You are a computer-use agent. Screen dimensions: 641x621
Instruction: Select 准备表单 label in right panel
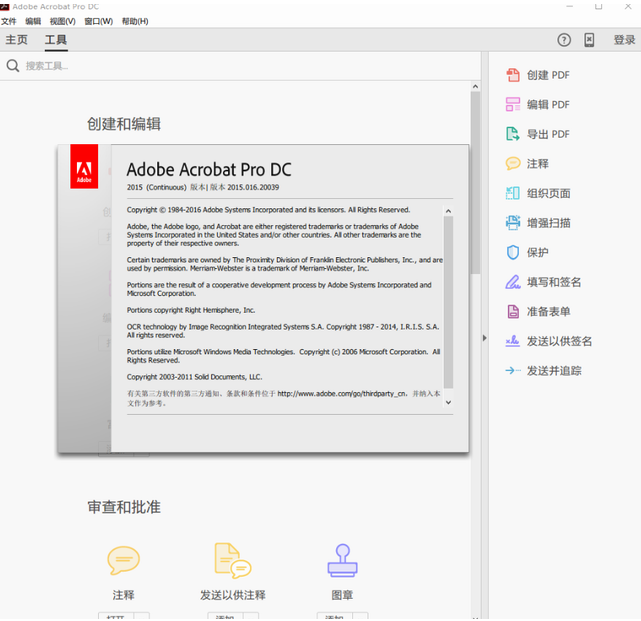tap(549, 312)
